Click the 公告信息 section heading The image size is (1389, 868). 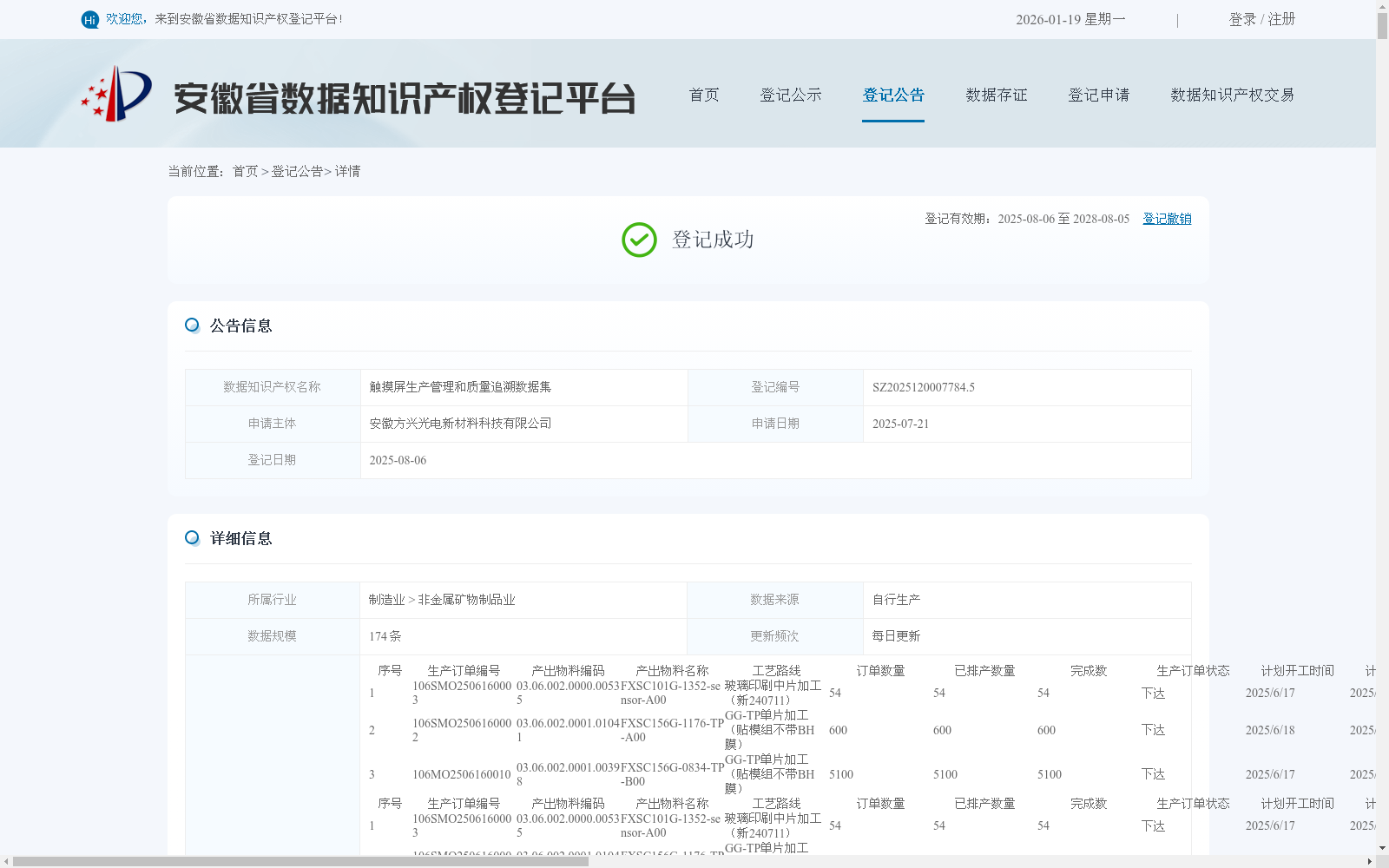pos(241,325)
